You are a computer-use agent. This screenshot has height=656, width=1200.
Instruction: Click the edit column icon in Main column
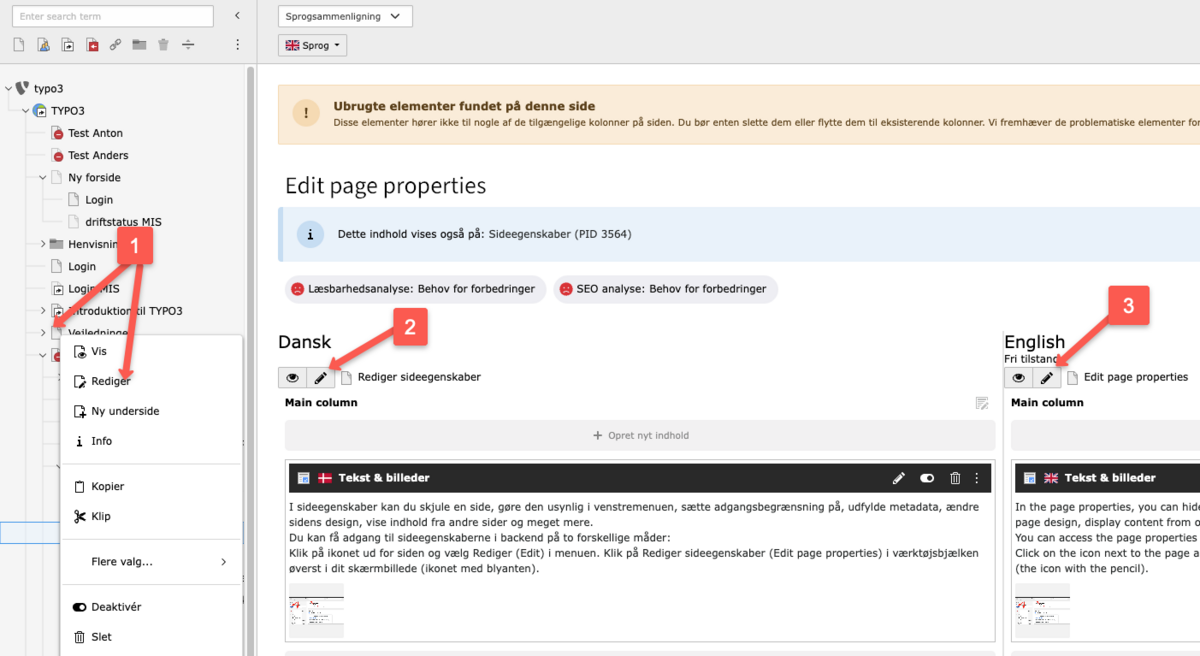click(x=982, y=403)
